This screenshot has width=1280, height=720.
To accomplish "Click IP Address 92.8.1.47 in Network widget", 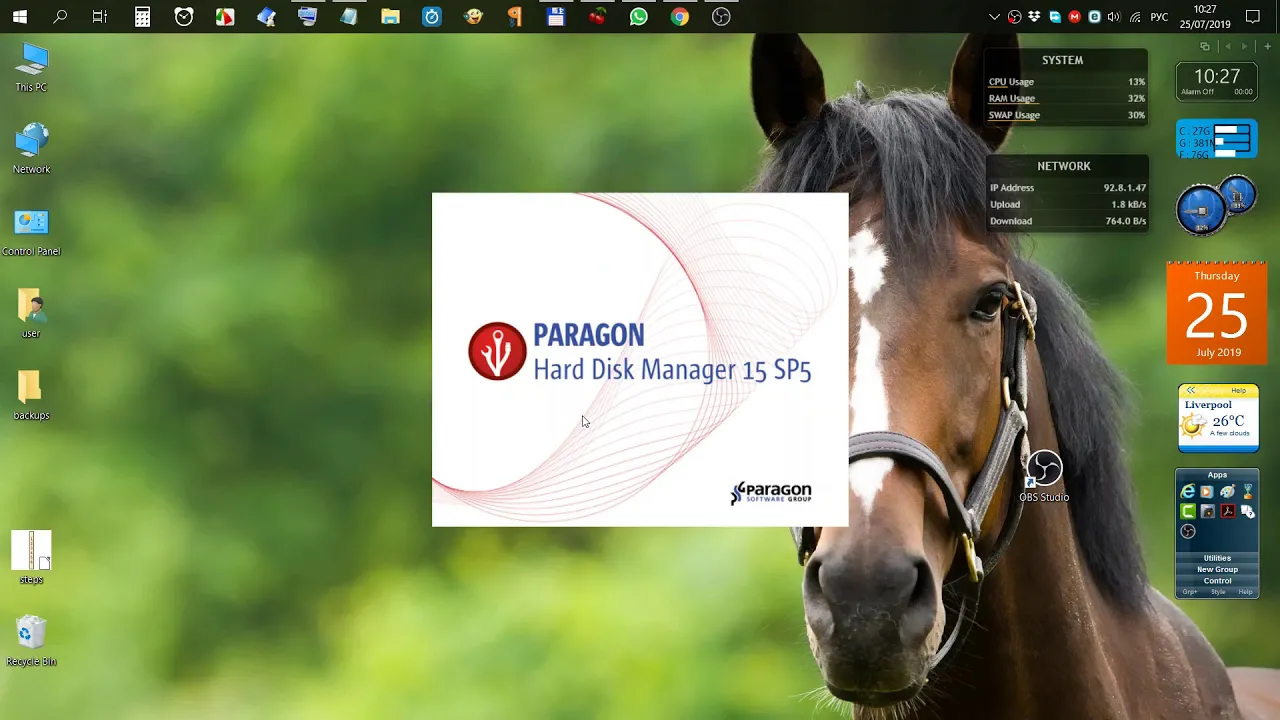I will 1067,188.
